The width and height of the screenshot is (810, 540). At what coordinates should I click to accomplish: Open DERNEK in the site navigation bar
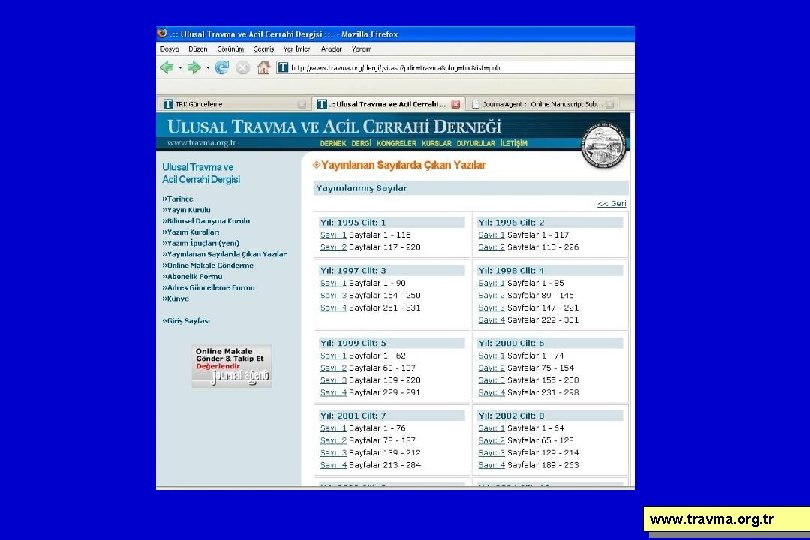[333, 143]
